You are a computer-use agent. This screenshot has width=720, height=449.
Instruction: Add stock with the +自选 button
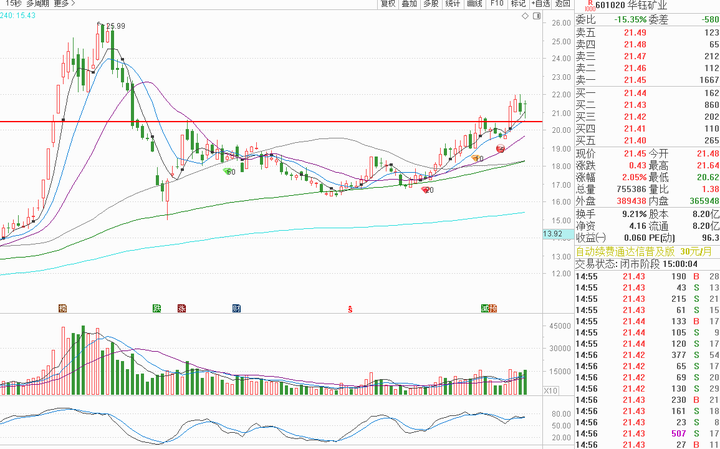[540, 4]
